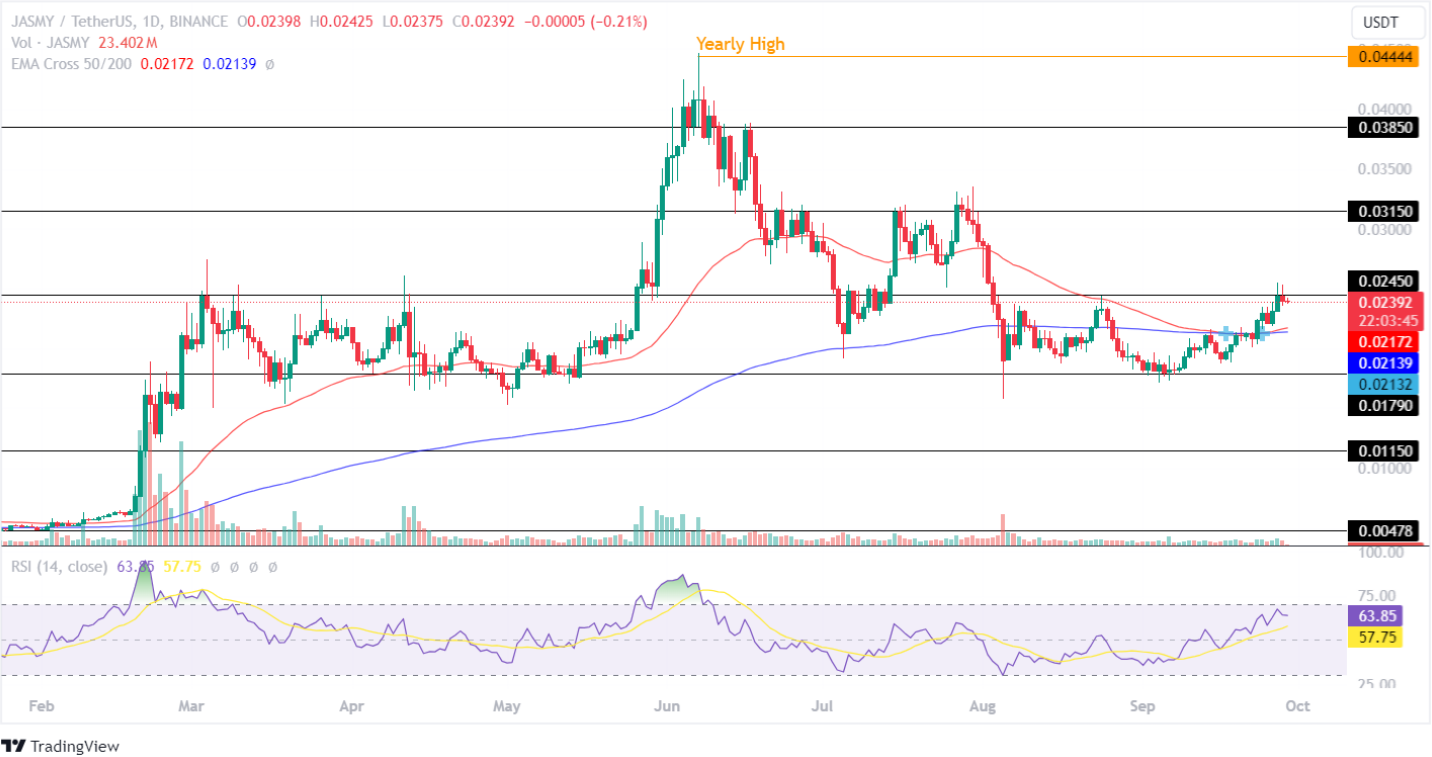Click the Jul label on time axis
1432x757 pixels.
coord(824,706)
